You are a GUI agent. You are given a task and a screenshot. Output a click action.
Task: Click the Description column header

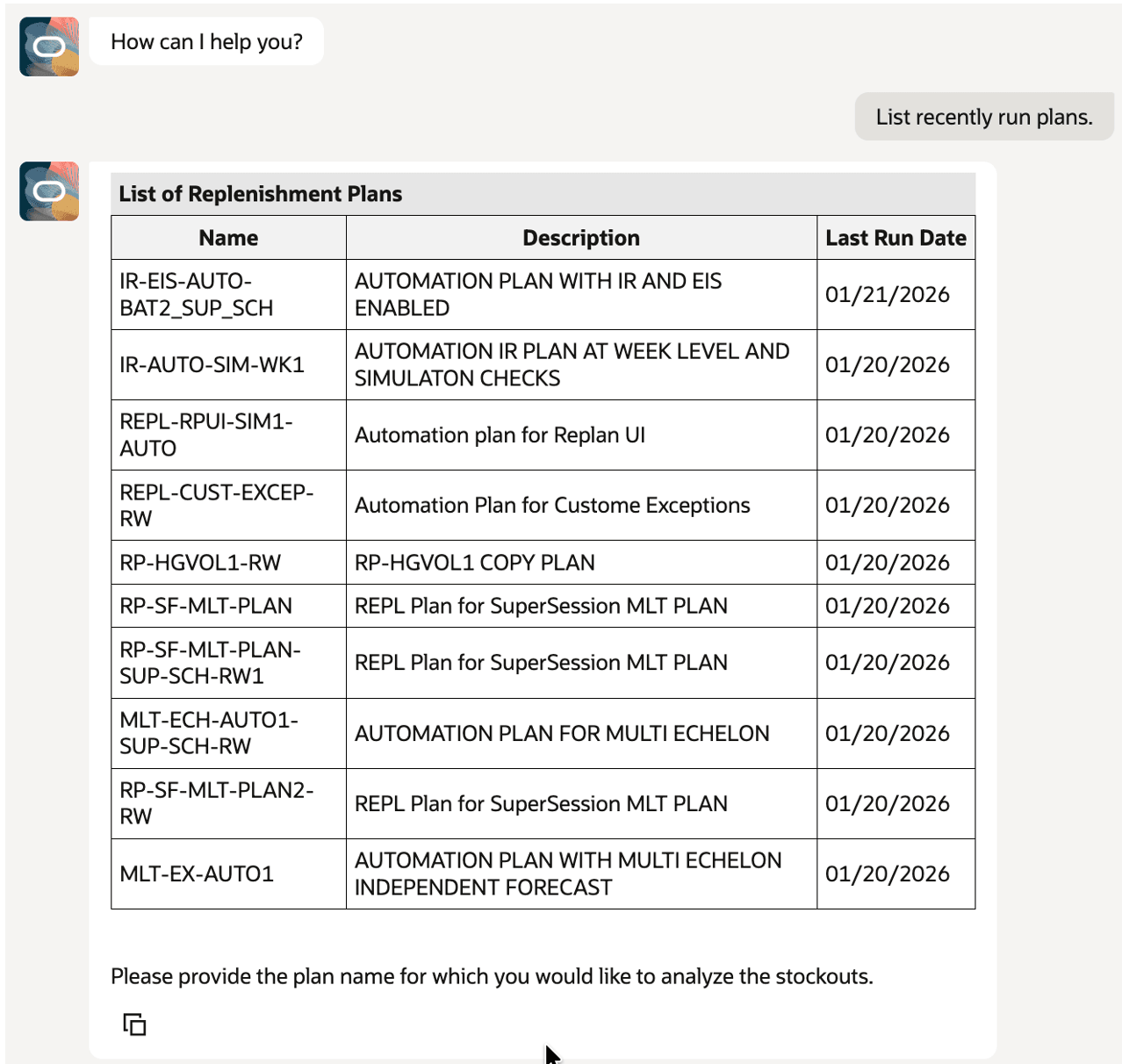(x=581, y=237)
